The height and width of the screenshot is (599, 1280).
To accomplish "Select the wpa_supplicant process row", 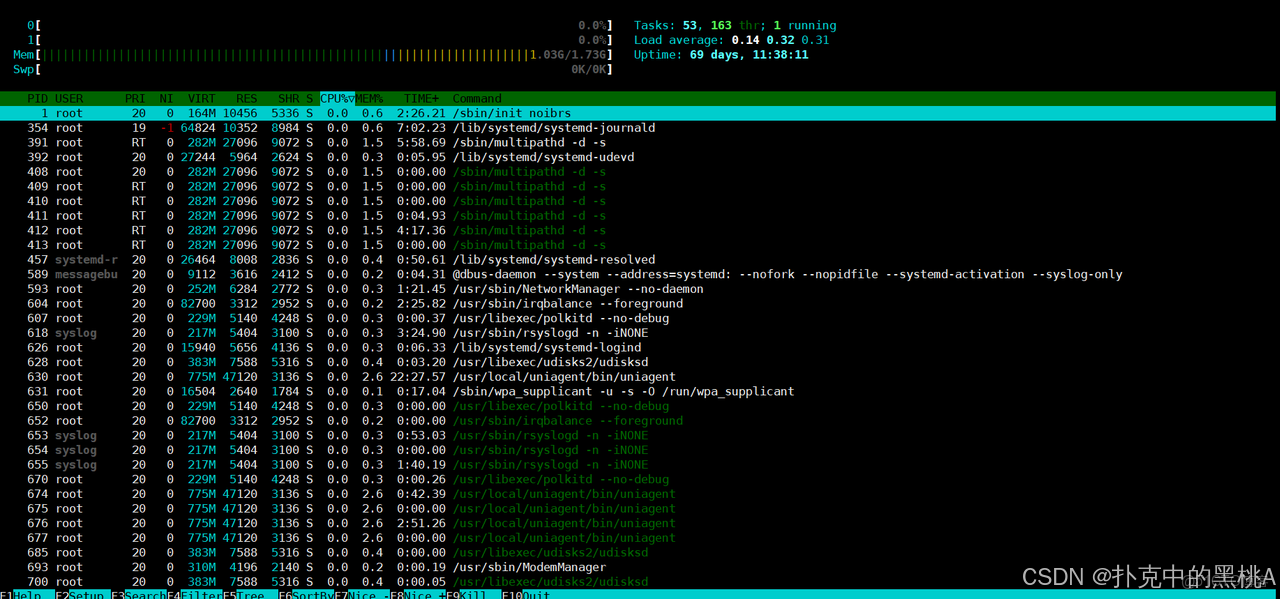I will [640, 391].
